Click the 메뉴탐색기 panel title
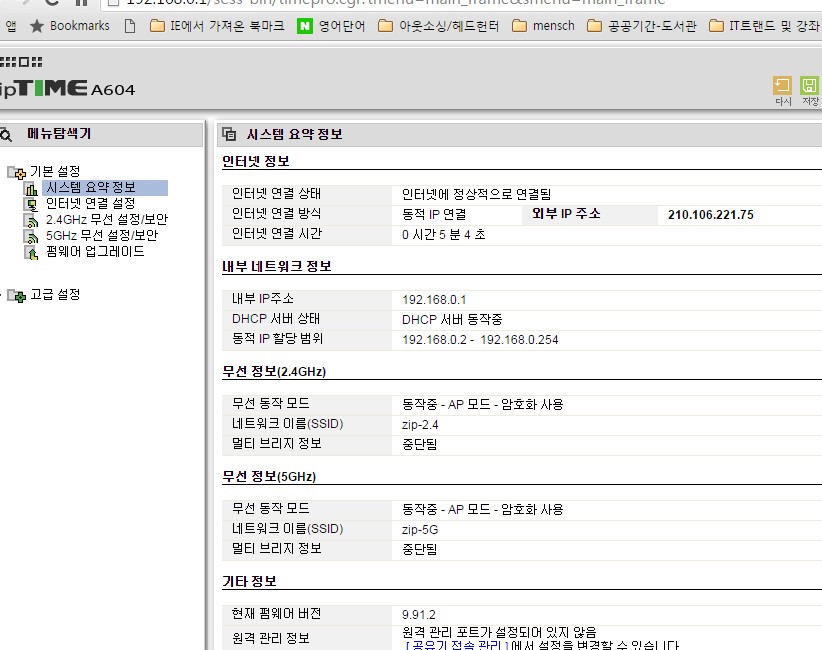The width and height of the screenshot is (822, 650). pos(59,134)
